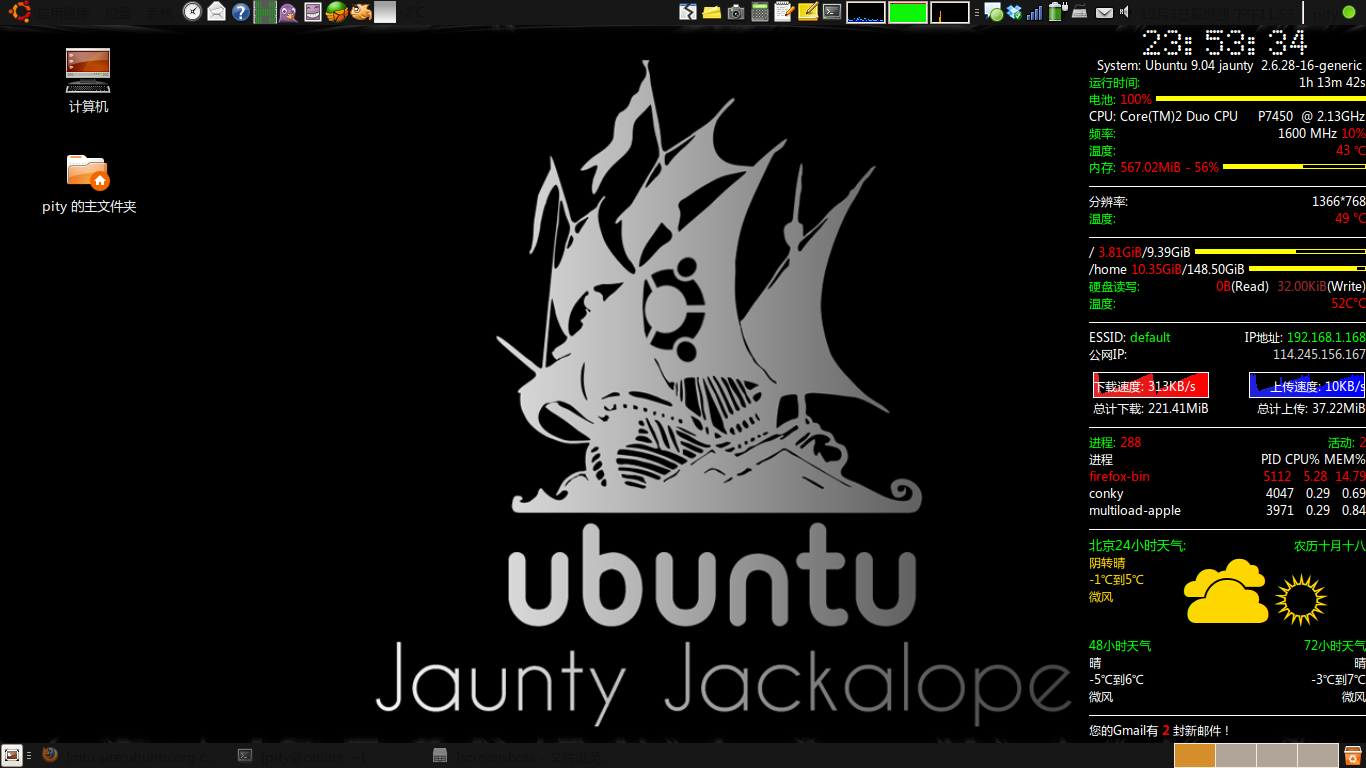Switch to the file browser window in taskbar
The height and width of the screenshot is (768, 1366).
[x=518, y=756]
